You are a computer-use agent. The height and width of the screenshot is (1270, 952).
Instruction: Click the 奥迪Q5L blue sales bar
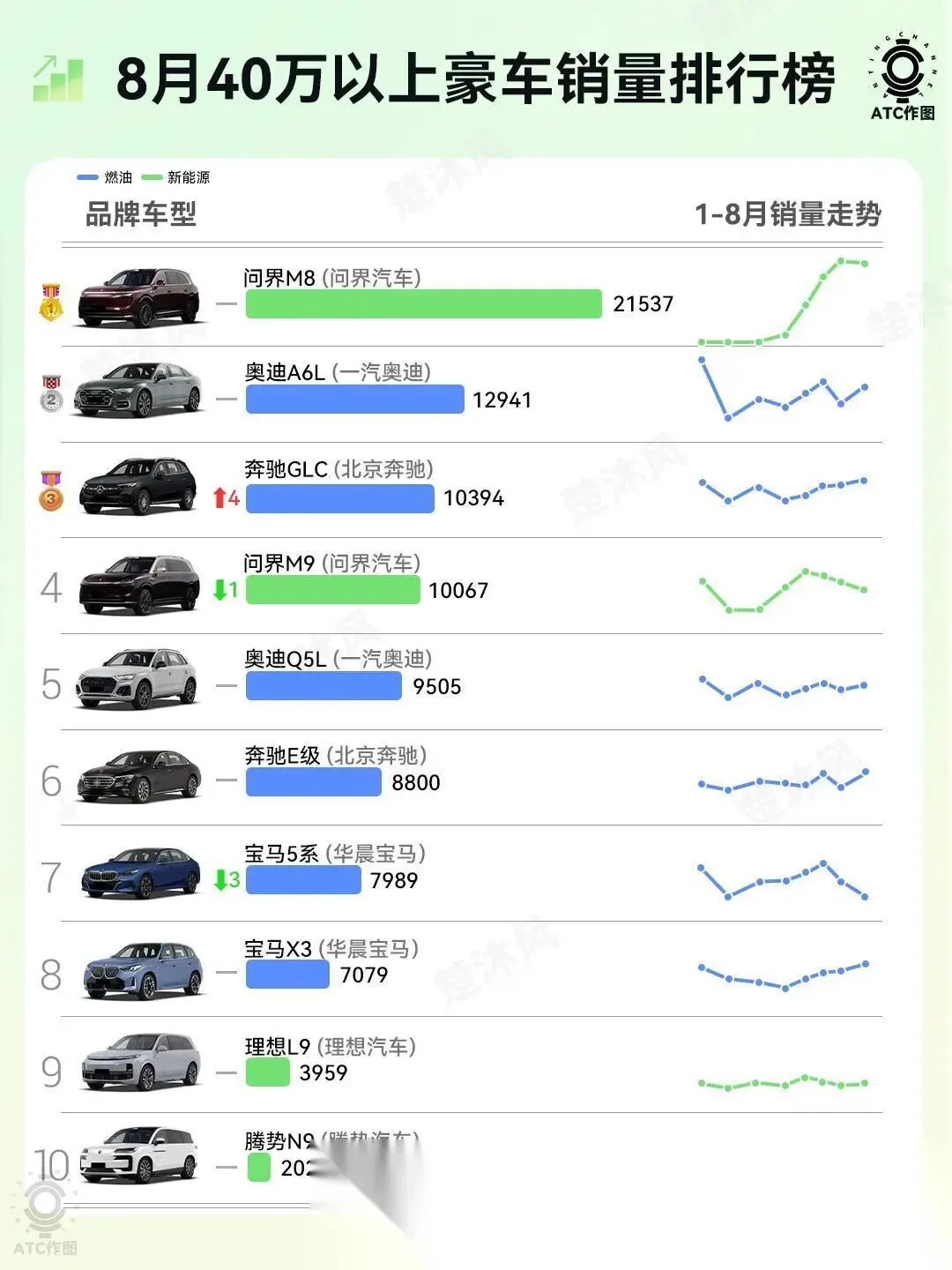point(324,686)
